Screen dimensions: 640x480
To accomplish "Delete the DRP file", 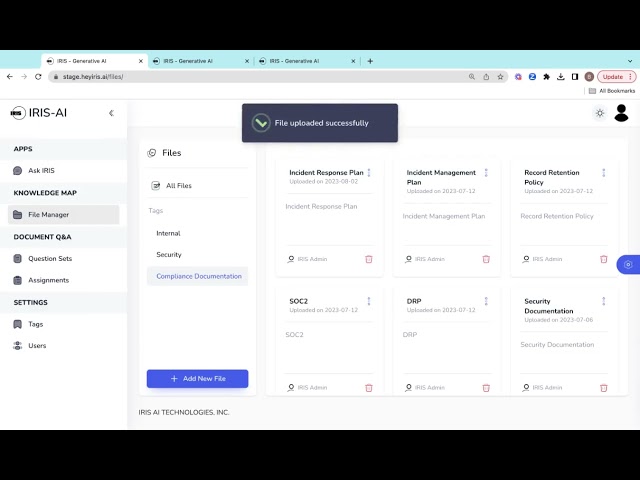I will point(486,388).
